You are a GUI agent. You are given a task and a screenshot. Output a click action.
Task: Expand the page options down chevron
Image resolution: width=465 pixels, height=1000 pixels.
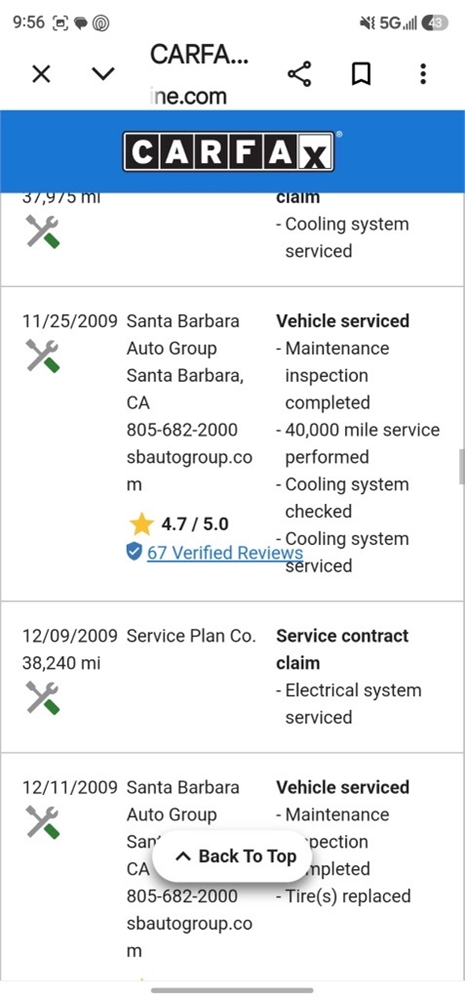(x=103, y=75)
